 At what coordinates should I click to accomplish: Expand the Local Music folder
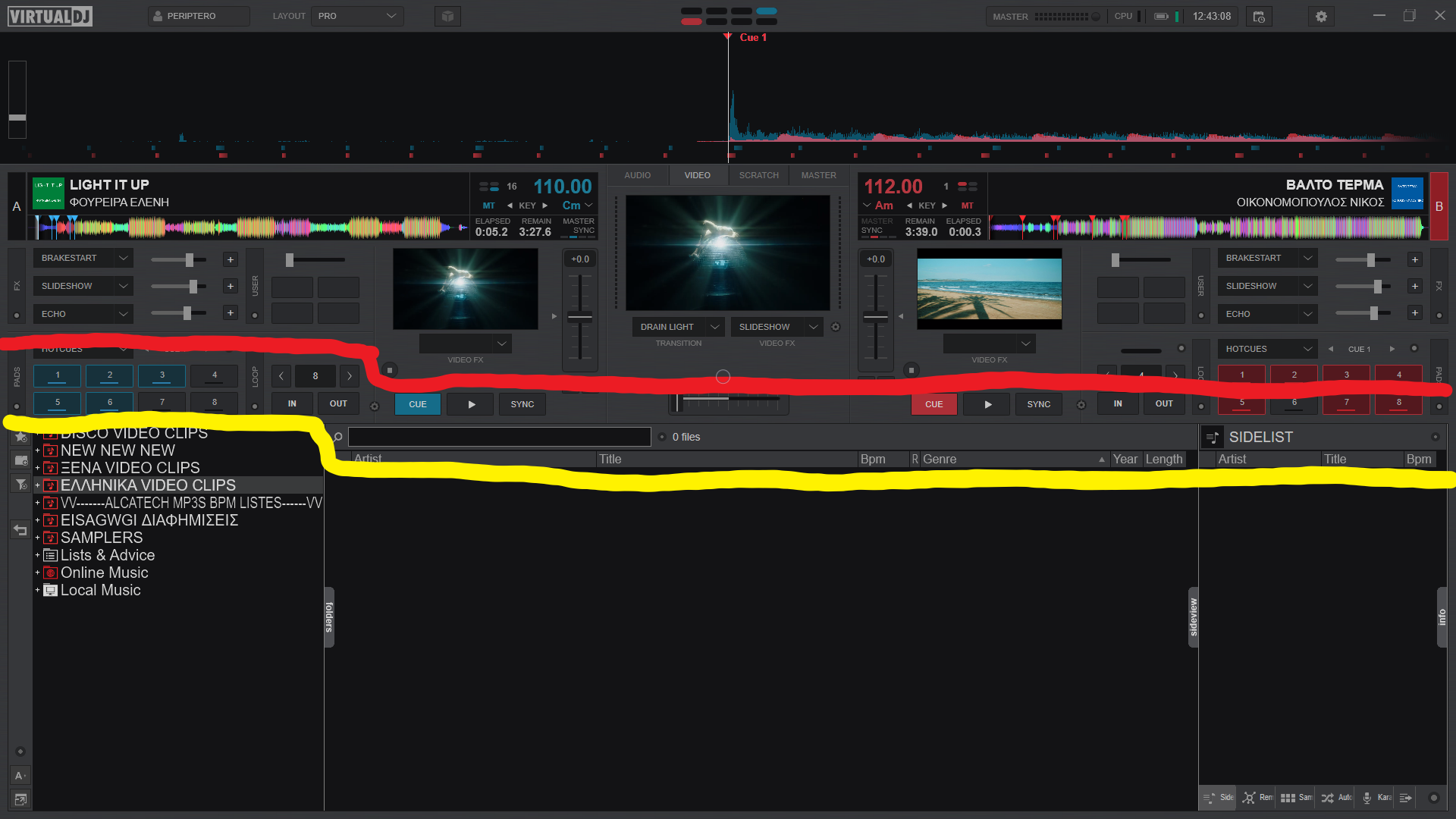point(37,590)
